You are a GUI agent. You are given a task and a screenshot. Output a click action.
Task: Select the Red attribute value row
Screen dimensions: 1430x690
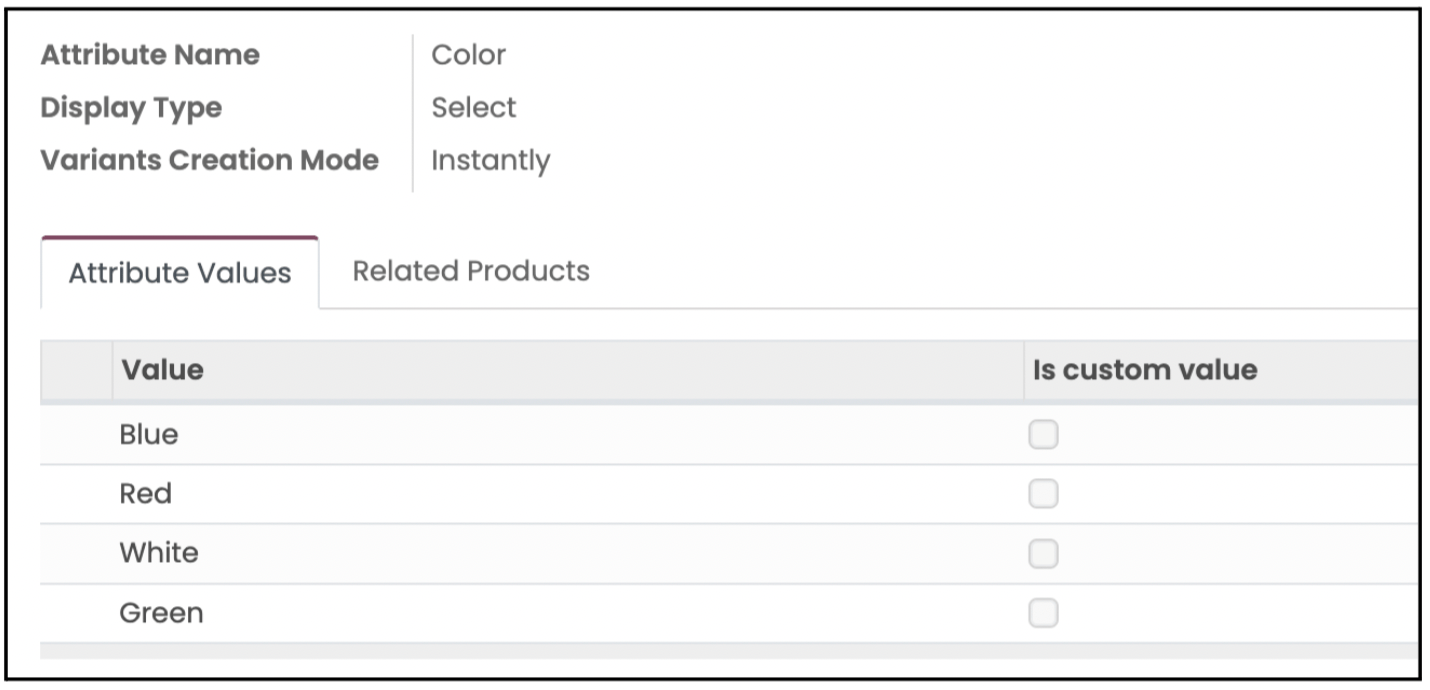[x=146, y=494]
